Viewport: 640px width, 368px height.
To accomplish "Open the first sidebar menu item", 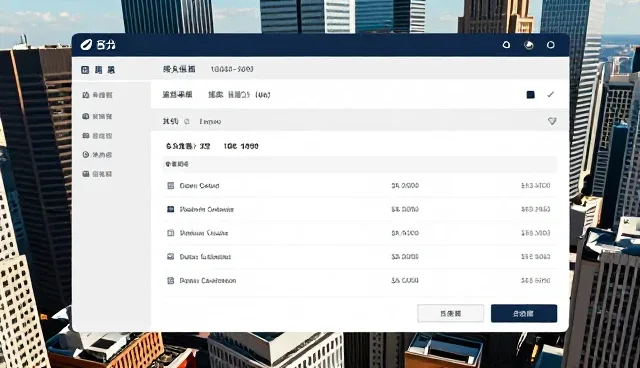I will click(x=97, y=95).
